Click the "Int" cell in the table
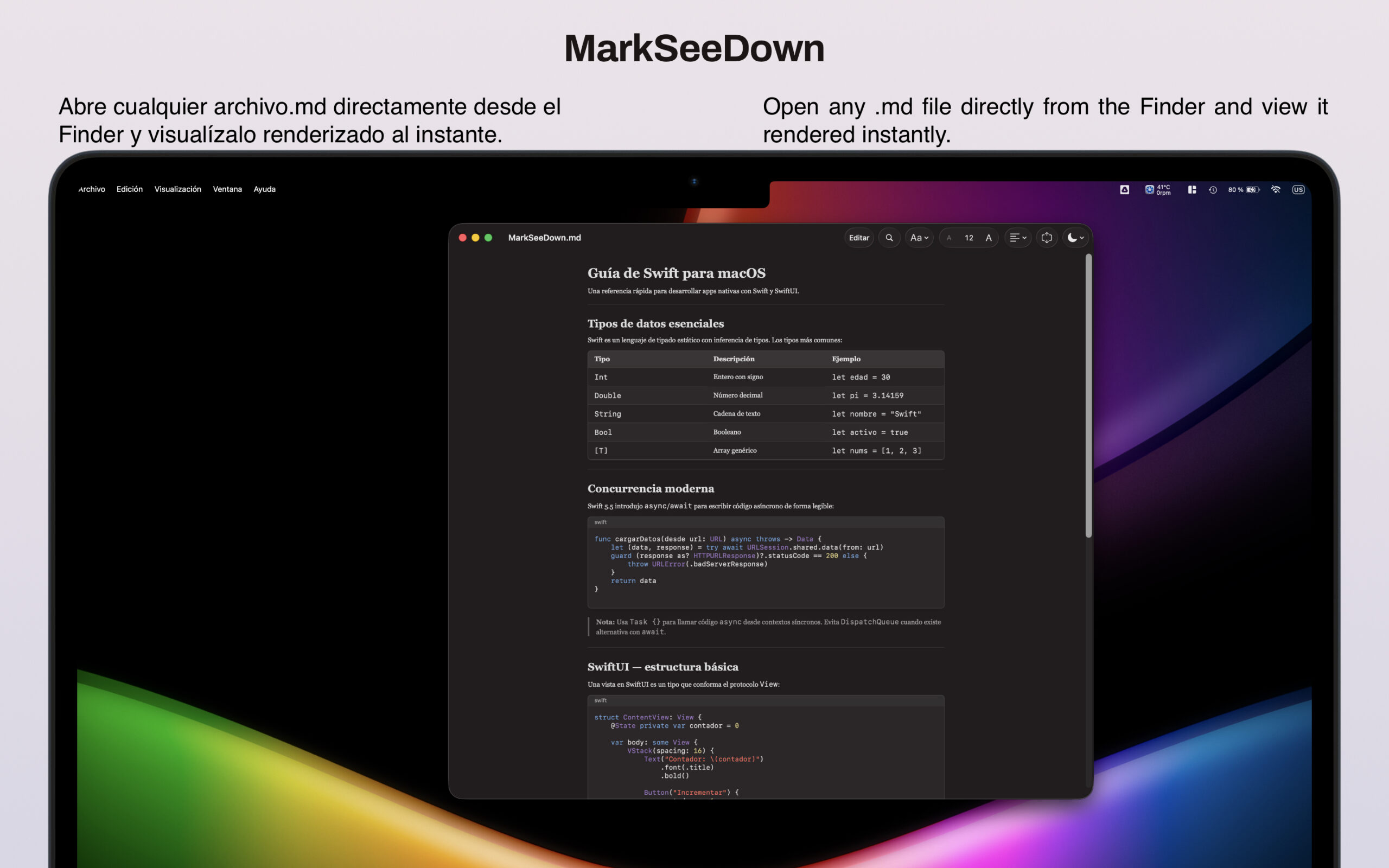 [601, 377]
